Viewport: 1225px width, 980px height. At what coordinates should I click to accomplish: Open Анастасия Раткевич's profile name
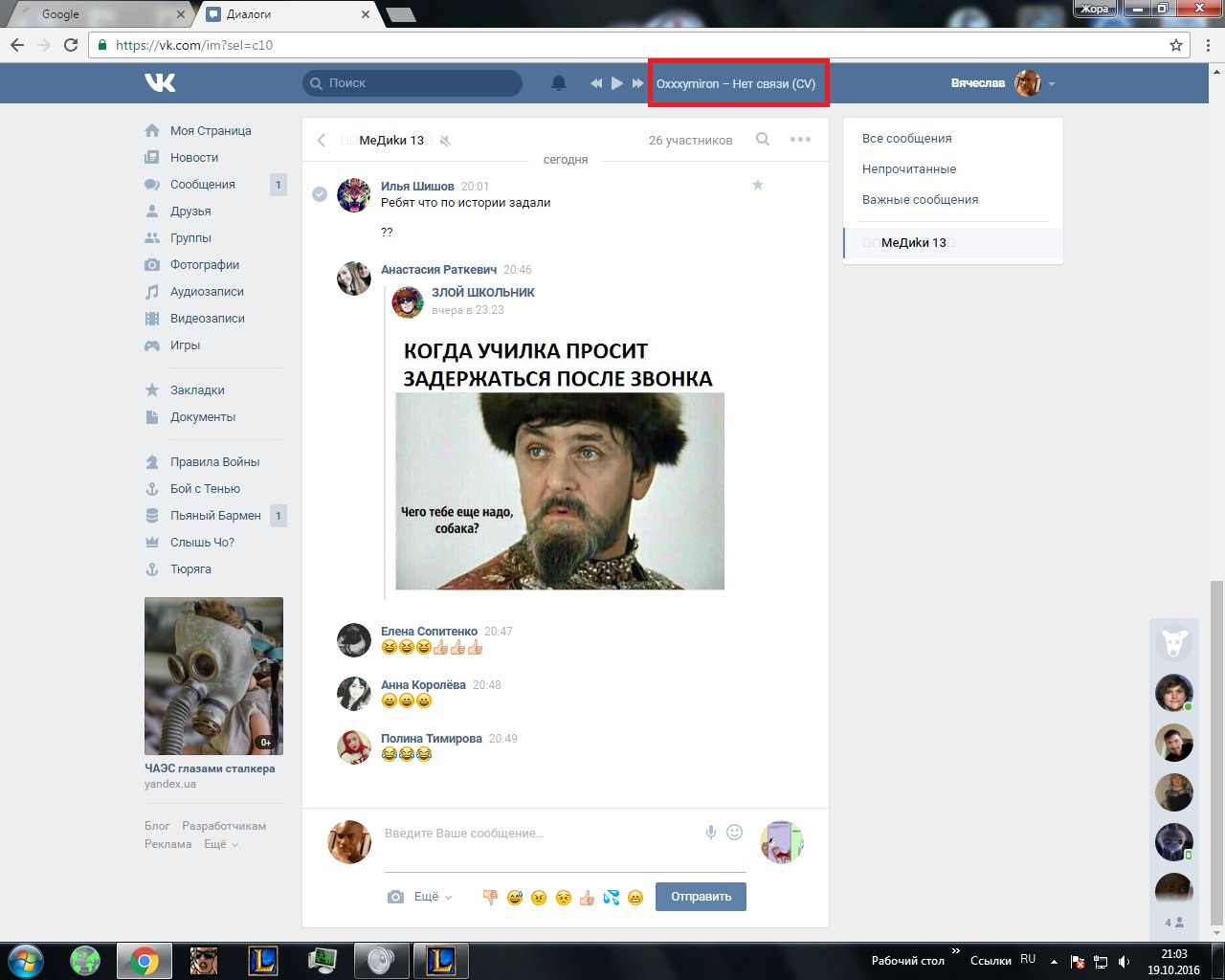click(438, 270)
